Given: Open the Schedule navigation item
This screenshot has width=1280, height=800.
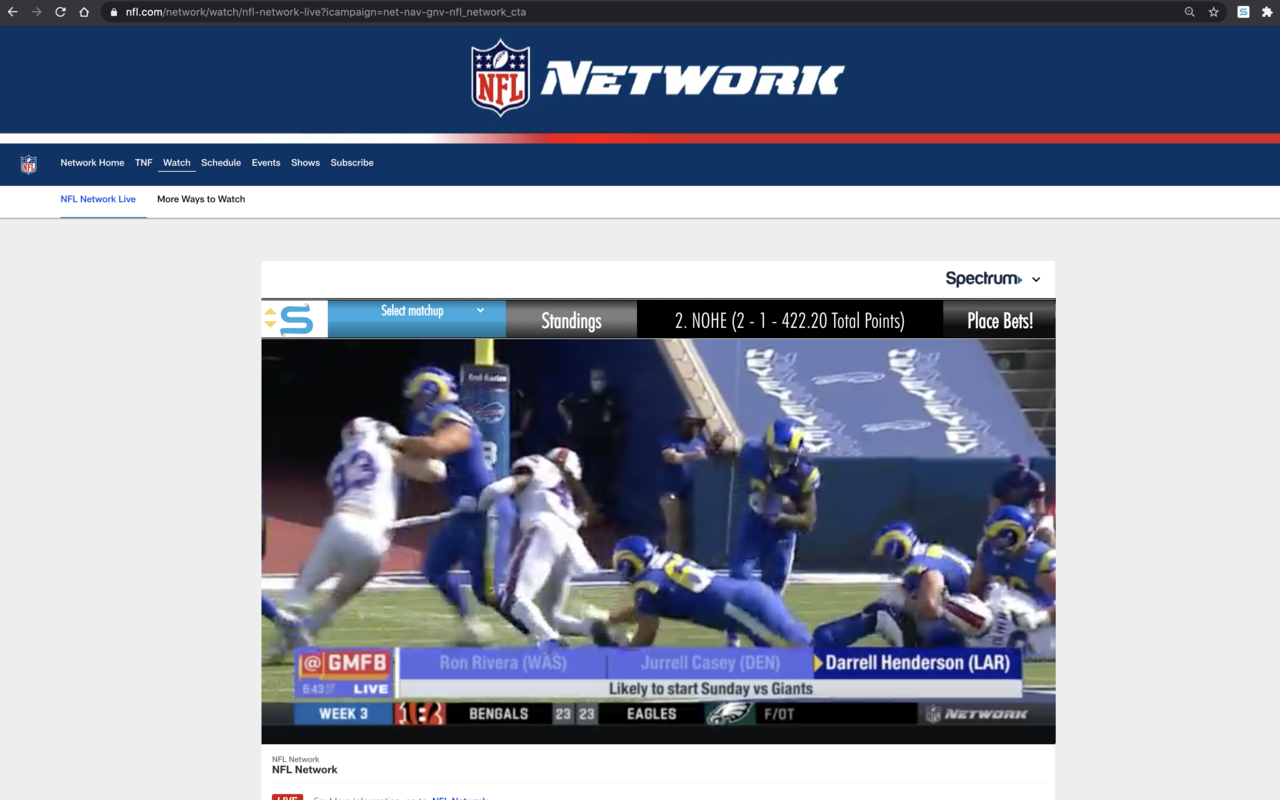Looking at the screenshot, I should click(x=221, y=163).
